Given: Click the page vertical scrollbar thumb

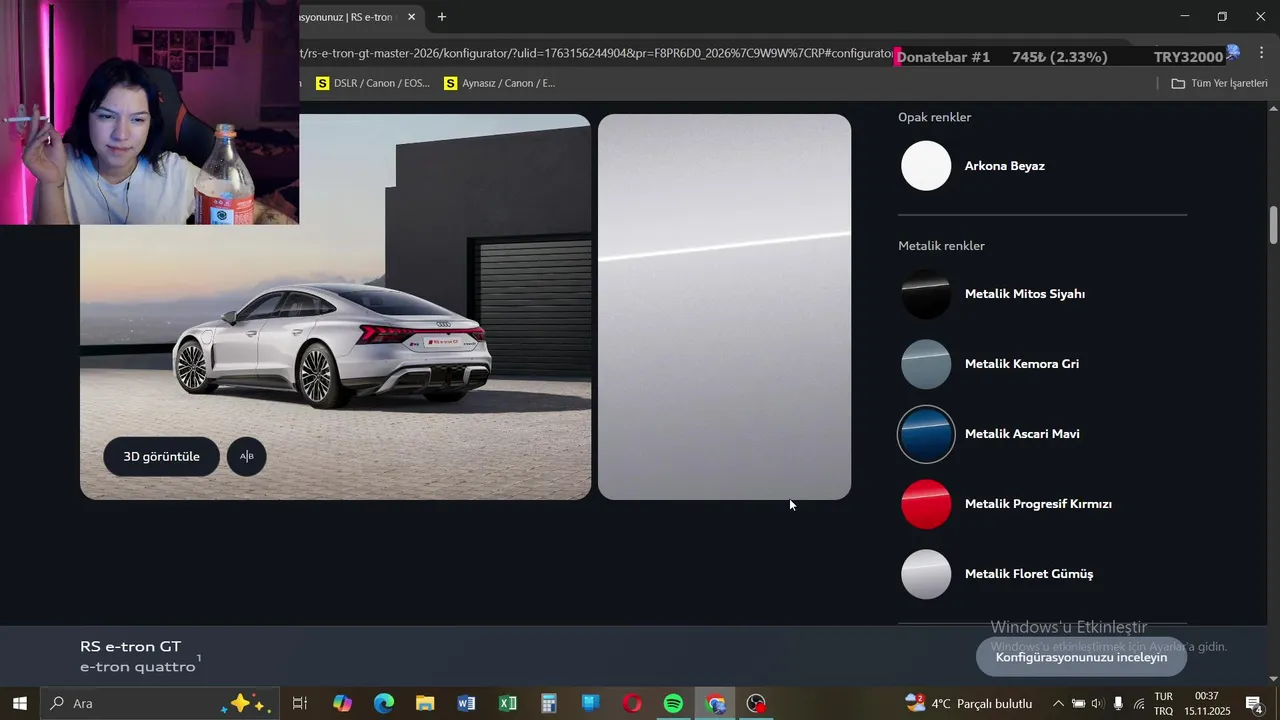Looking at the screenshot, I should click(1273, 224).
